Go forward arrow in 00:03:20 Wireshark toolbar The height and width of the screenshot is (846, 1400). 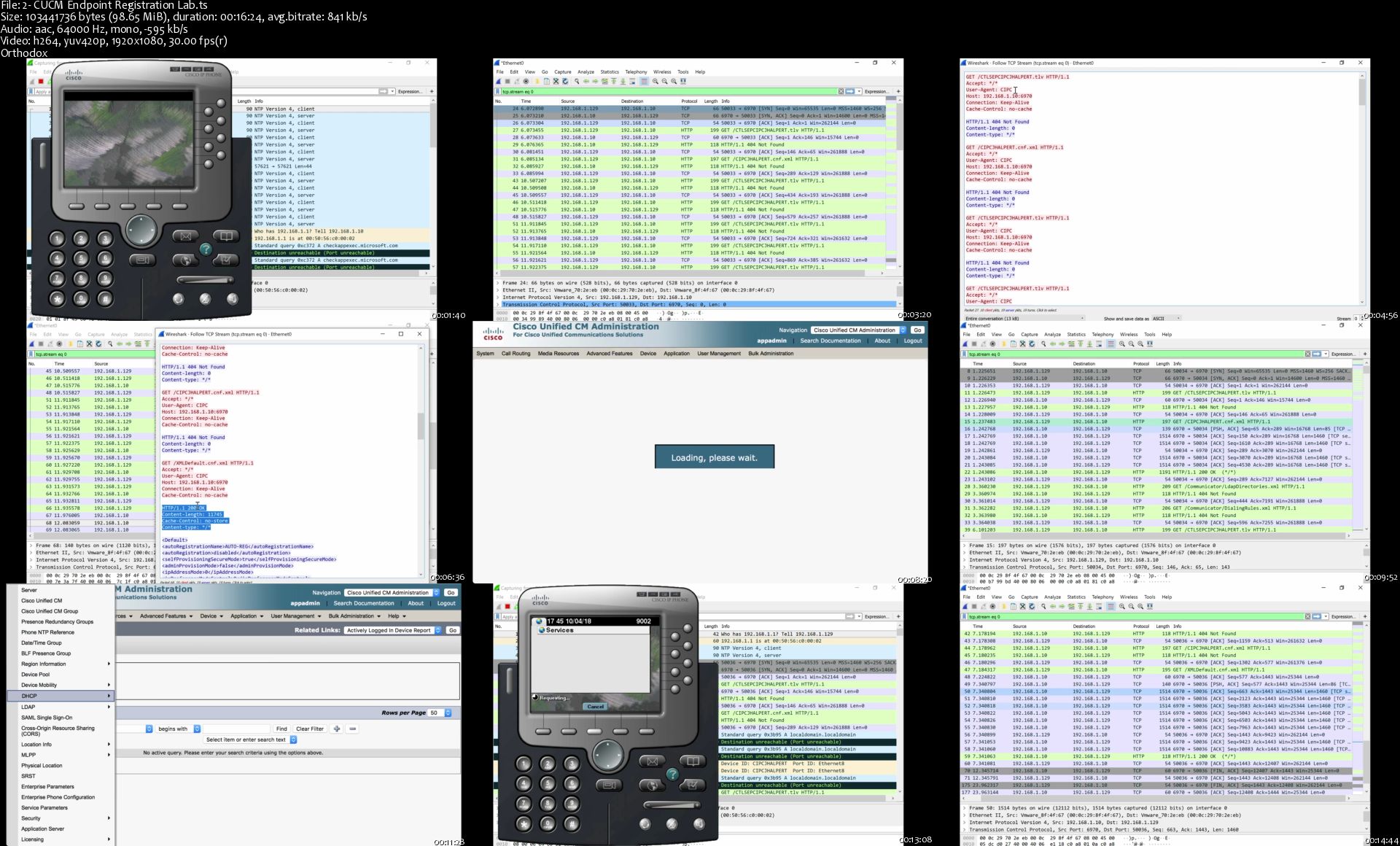coord(595,81)
